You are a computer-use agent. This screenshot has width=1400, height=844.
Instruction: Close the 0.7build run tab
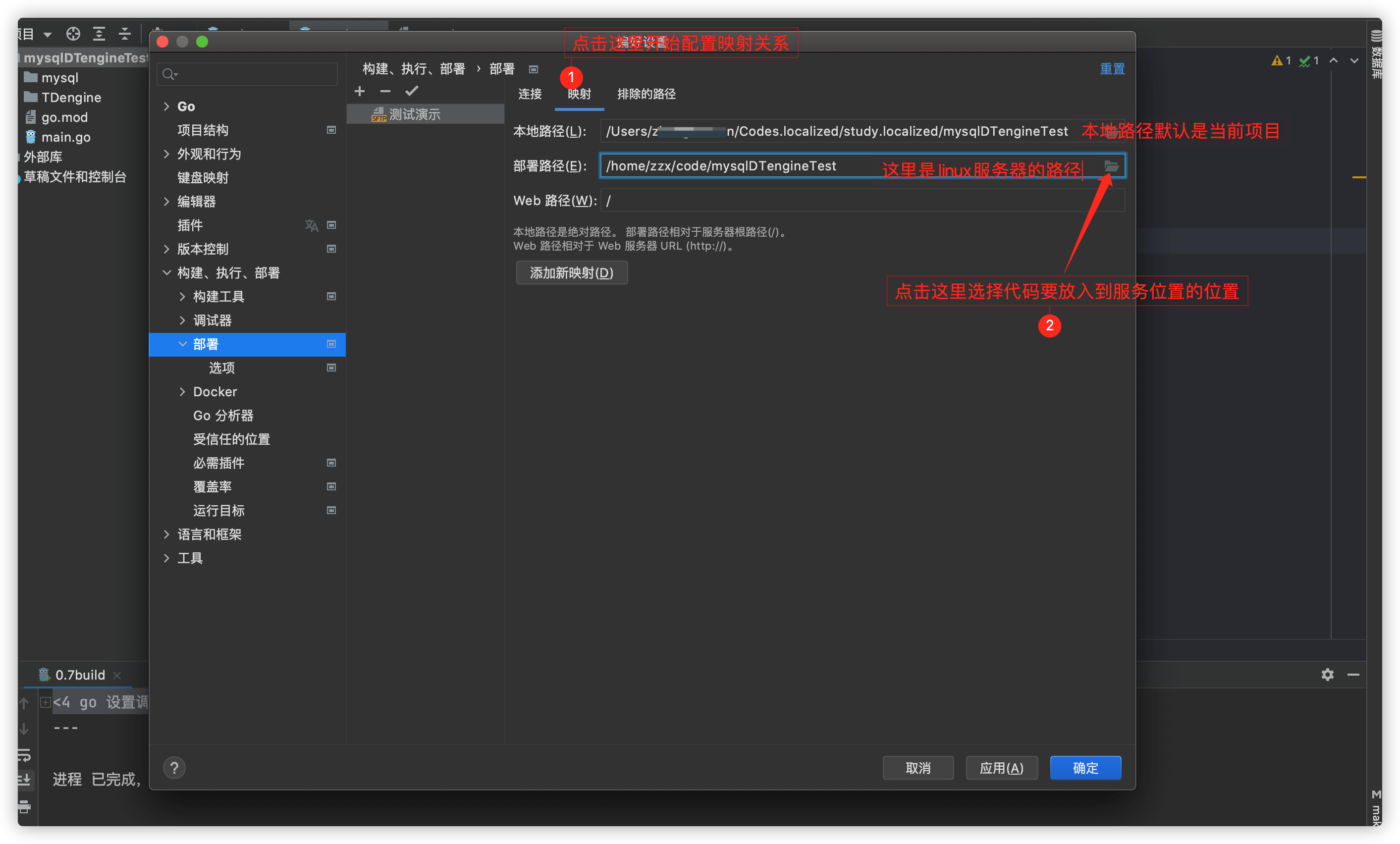pos(117,675)
